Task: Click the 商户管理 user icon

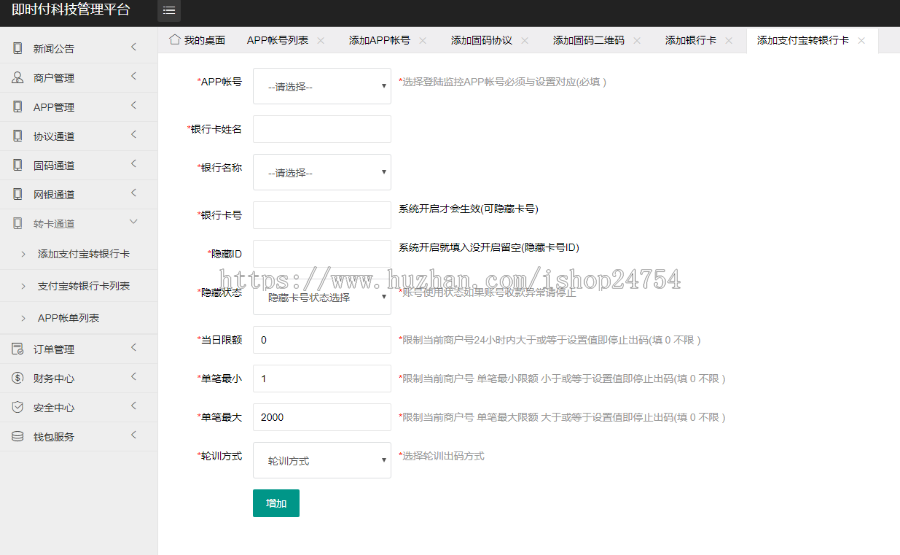Action: [18, 77]
